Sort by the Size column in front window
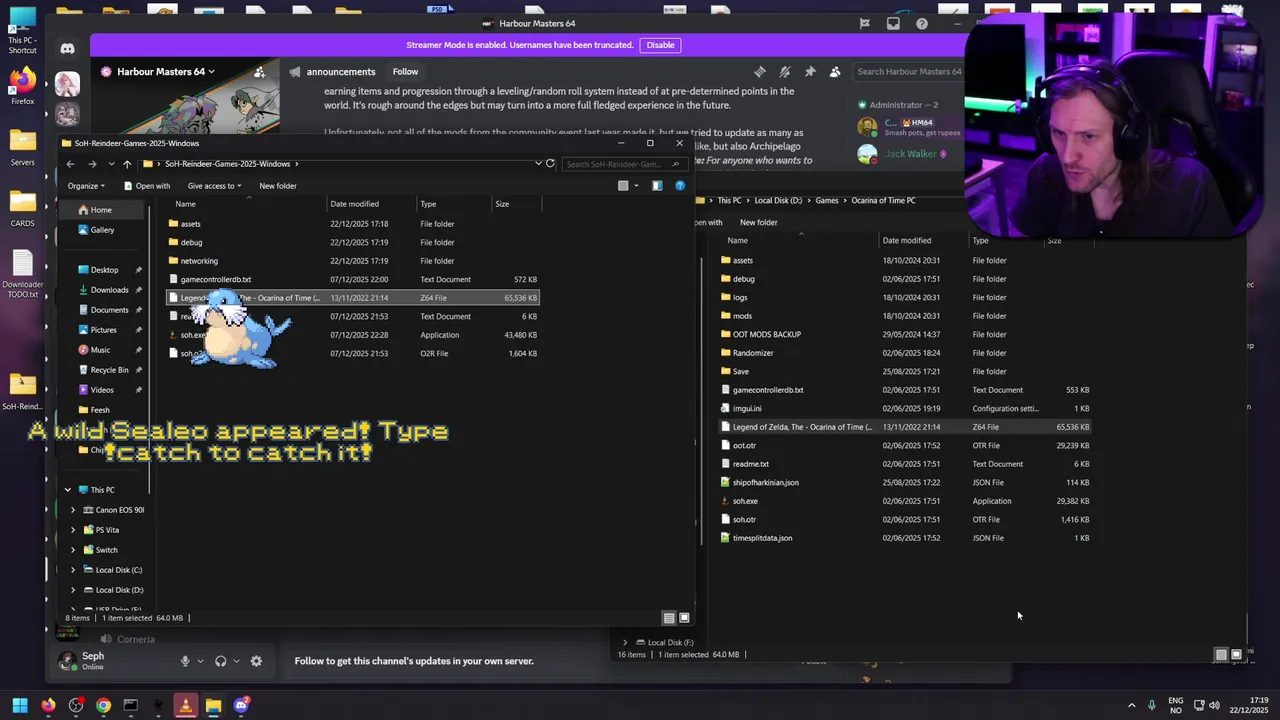Image resolution: width=1280 pixels, height=720 pixels. tap(502, 204)
